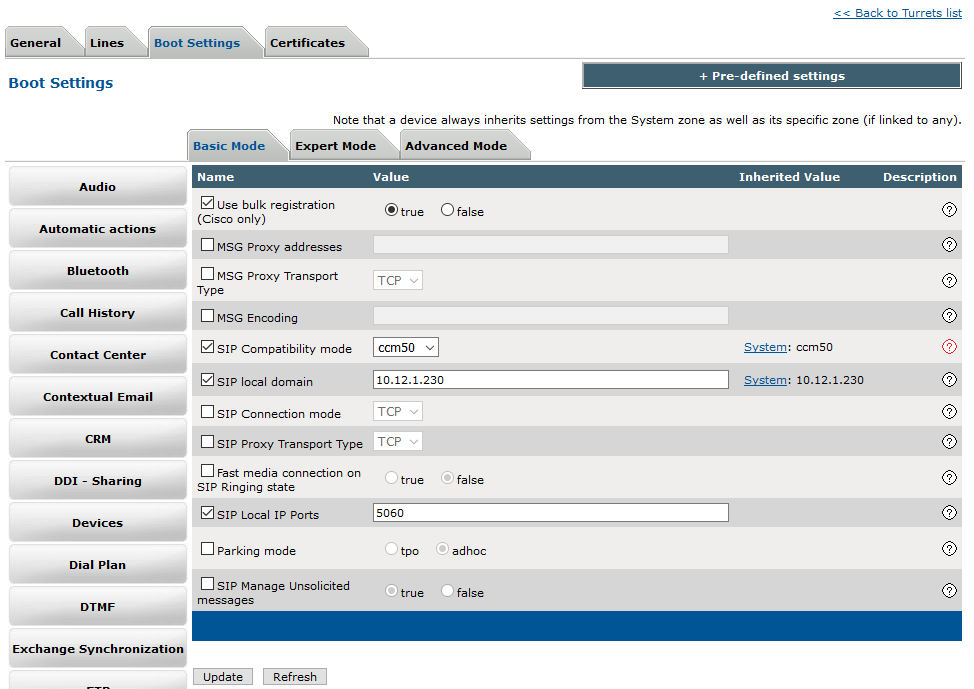The image size is (974, 689).
Task: Open Contact Center settings category
Action: (98, 355)
